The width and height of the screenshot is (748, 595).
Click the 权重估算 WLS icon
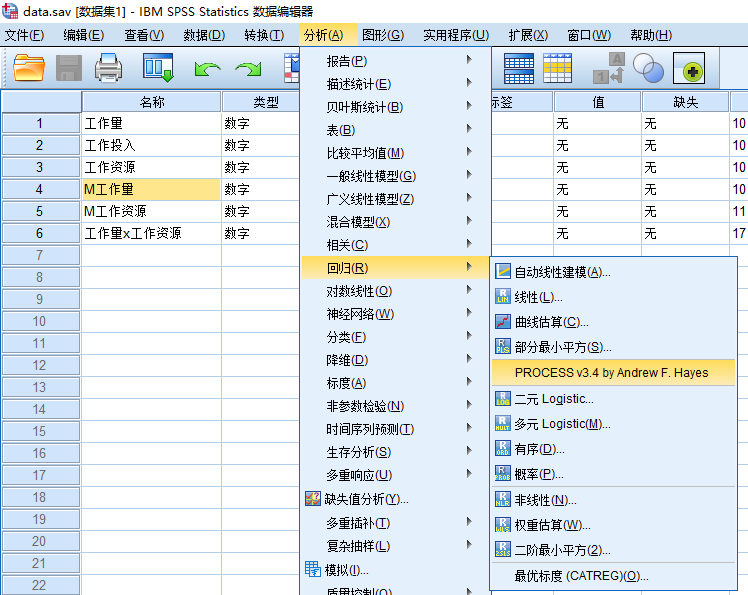click(x=503, y=525)
